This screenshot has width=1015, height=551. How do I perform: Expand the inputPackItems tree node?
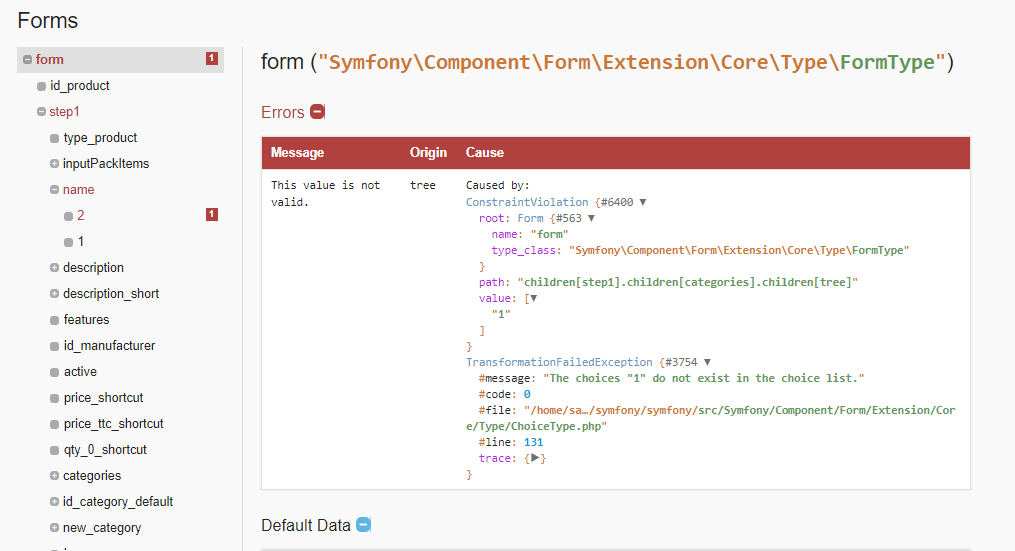(x=54, y=163)
